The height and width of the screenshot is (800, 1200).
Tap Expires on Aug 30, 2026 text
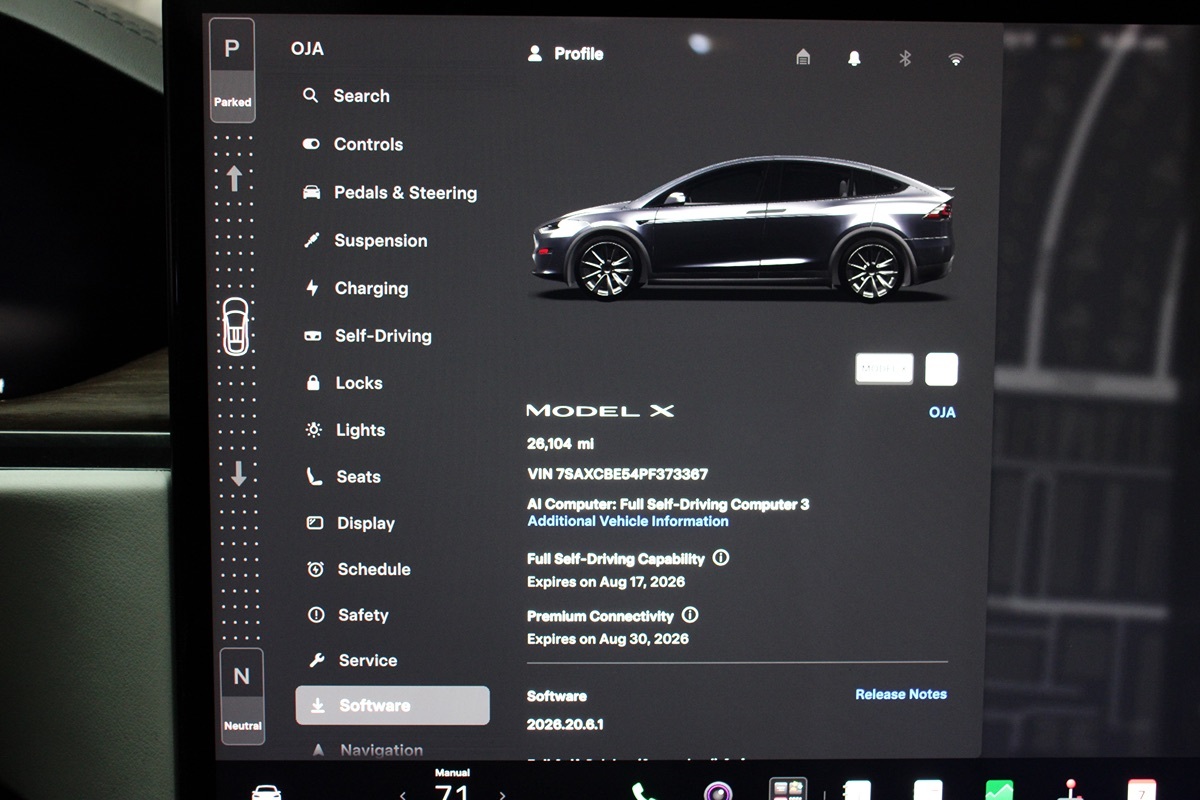point(608,638)
